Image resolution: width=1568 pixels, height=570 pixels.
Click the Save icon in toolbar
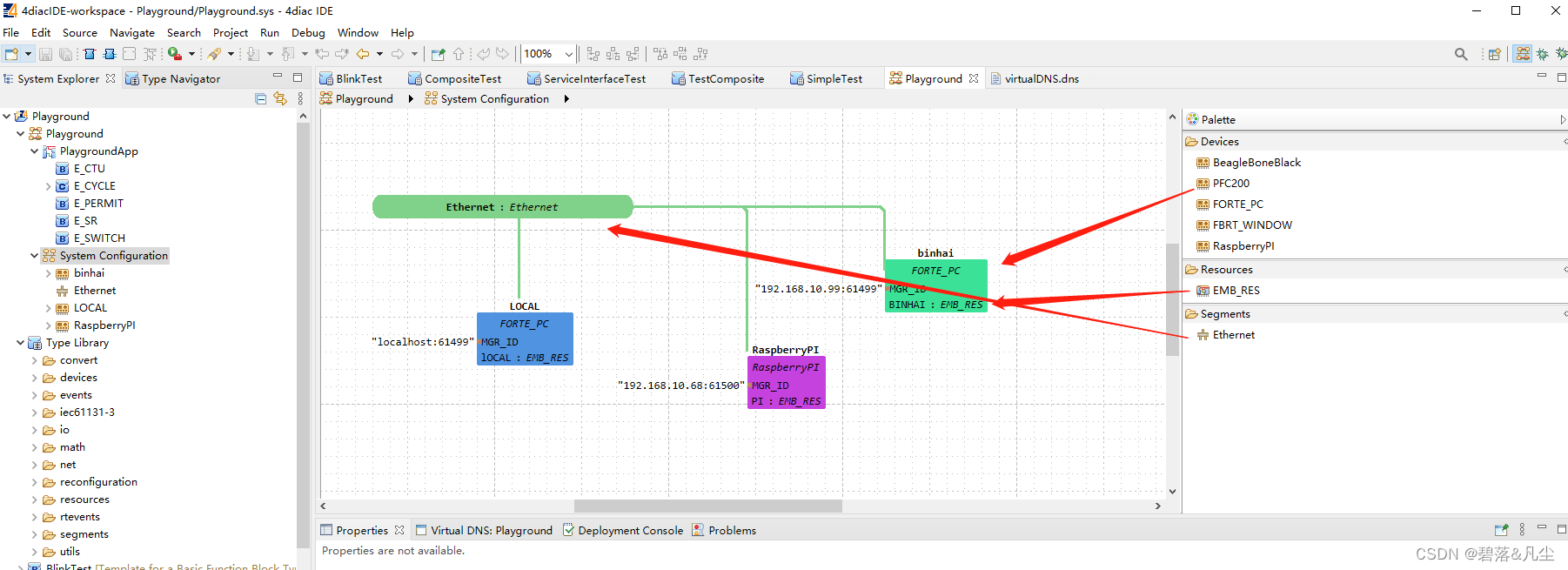pyautogui.click(x=46, y=54)
